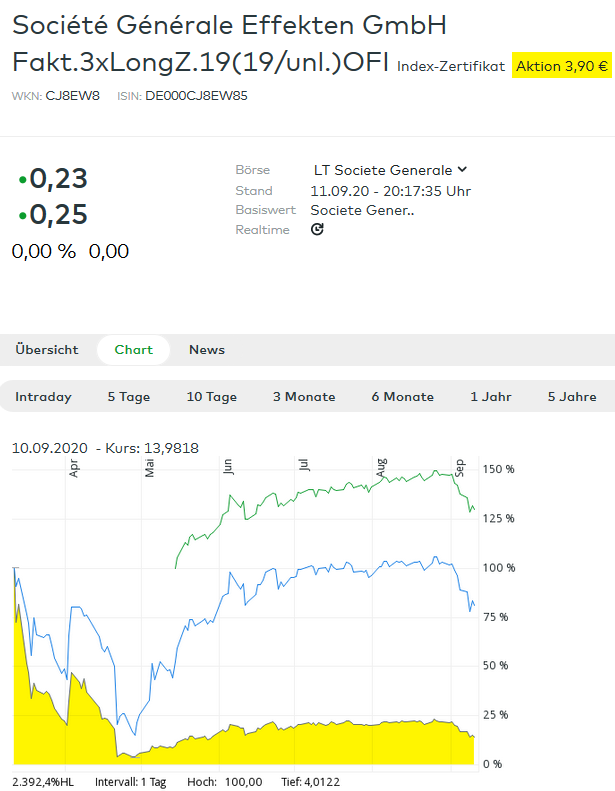The width and height of the screenshot is (615, 791).
Task: Click the green dot beside 0,25
Action: click(22, 216)
